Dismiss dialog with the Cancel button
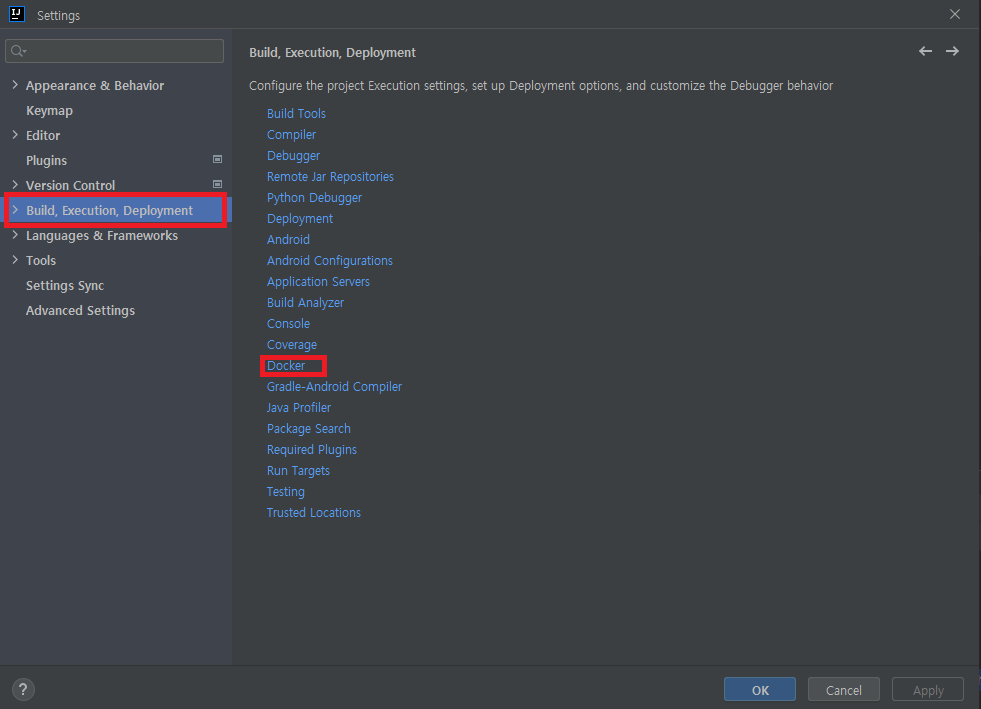 [x=844, y=690]
